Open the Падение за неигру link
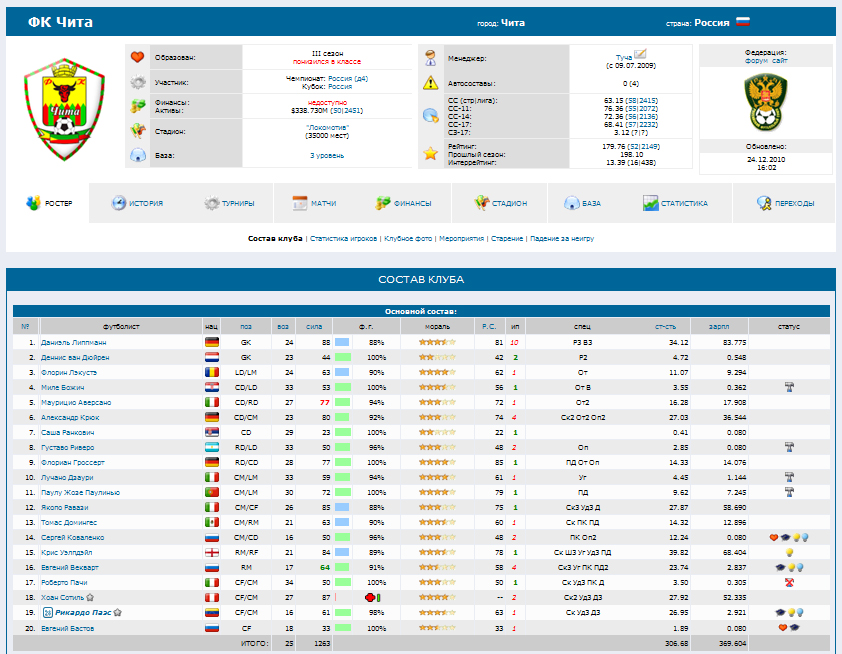Viewport: 842px width, 654px height. point(562,239)
